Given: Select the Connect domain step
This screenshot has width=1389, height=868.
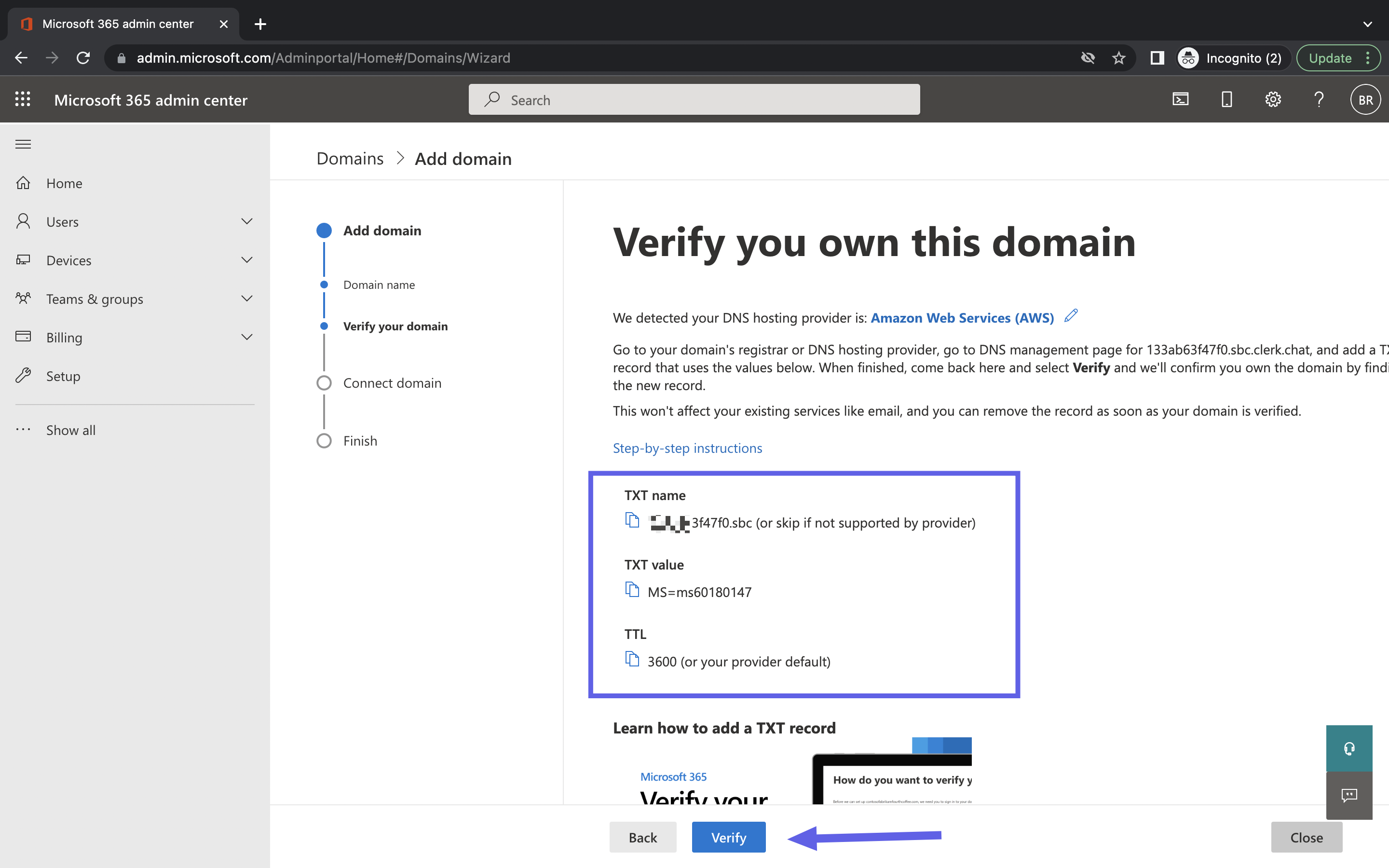Looking at the screenshot, I should pyautogui.click(x=392, y=383).
